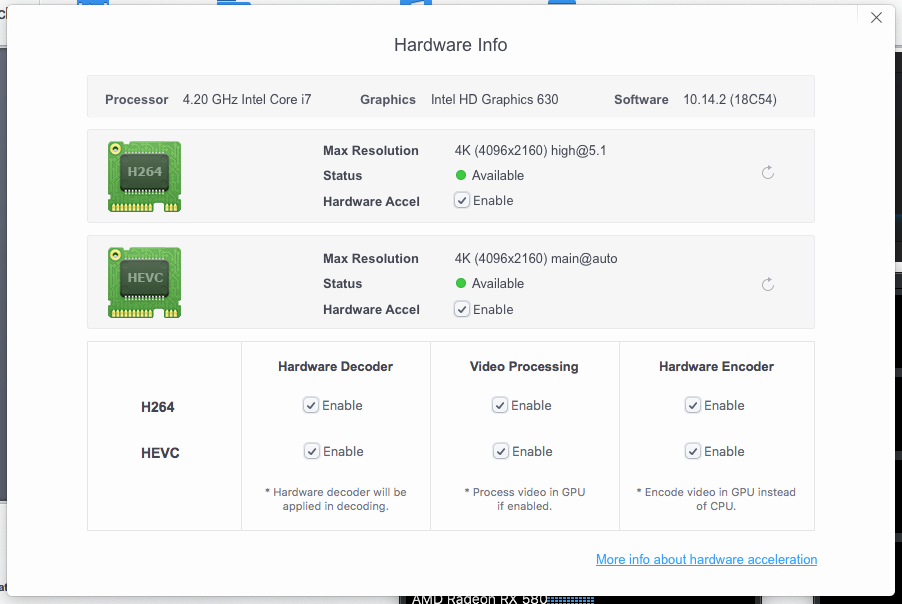Click the H264 chip icon

(x=144, y=177)
